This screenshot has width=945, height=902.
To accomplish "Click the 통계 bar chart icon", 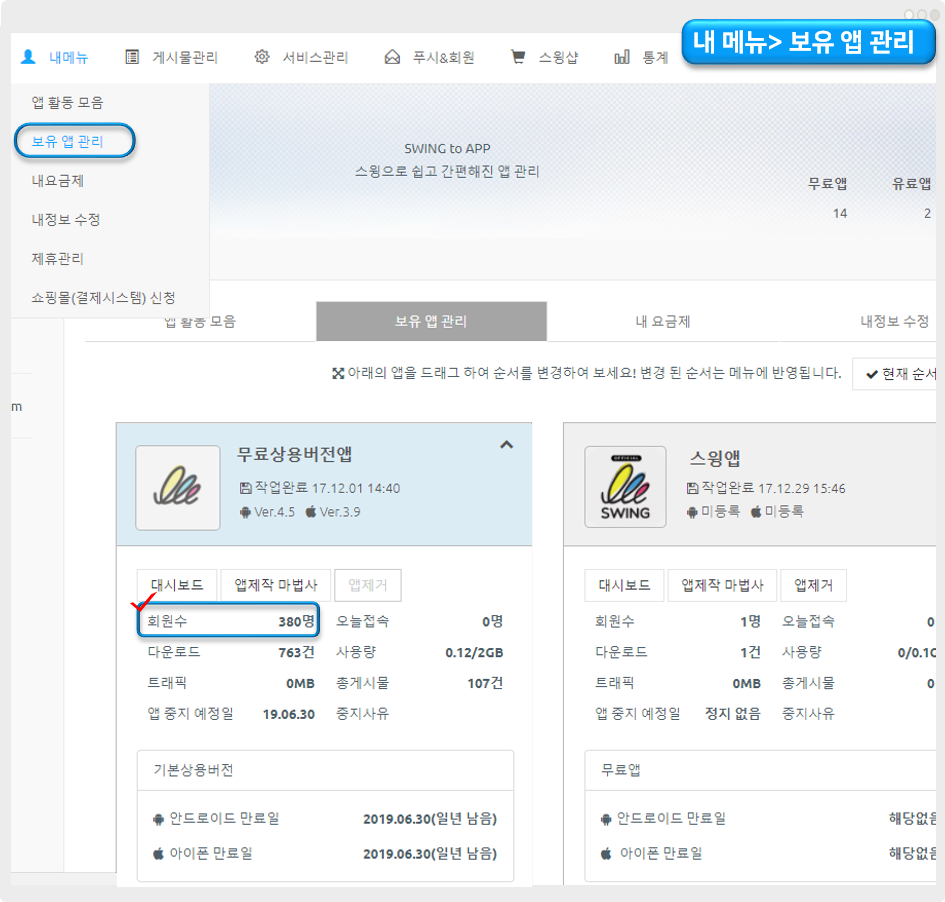I will (622, 57).
